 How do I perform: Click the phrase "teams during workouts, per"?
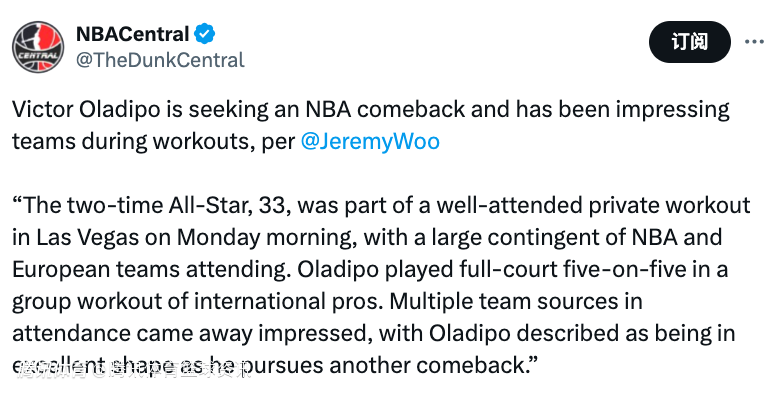coord(154,141)
